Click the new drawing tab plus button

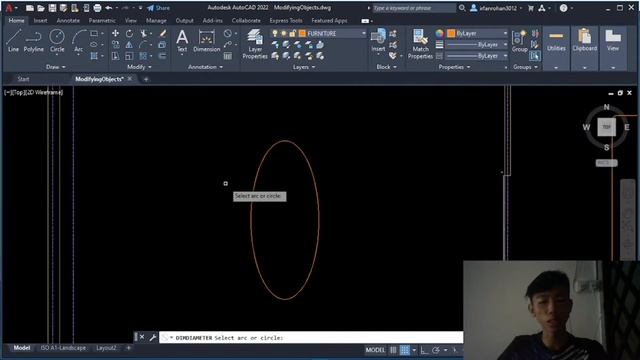[146, 79]
